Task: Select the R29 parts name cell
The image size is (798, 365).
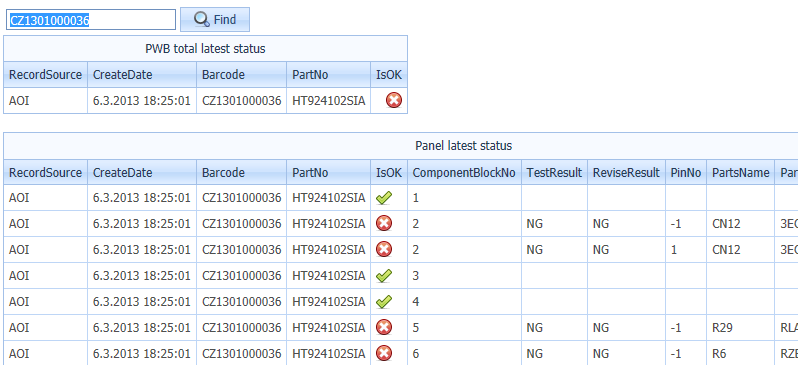Action: pyautogui.click(x=740, y=327)
